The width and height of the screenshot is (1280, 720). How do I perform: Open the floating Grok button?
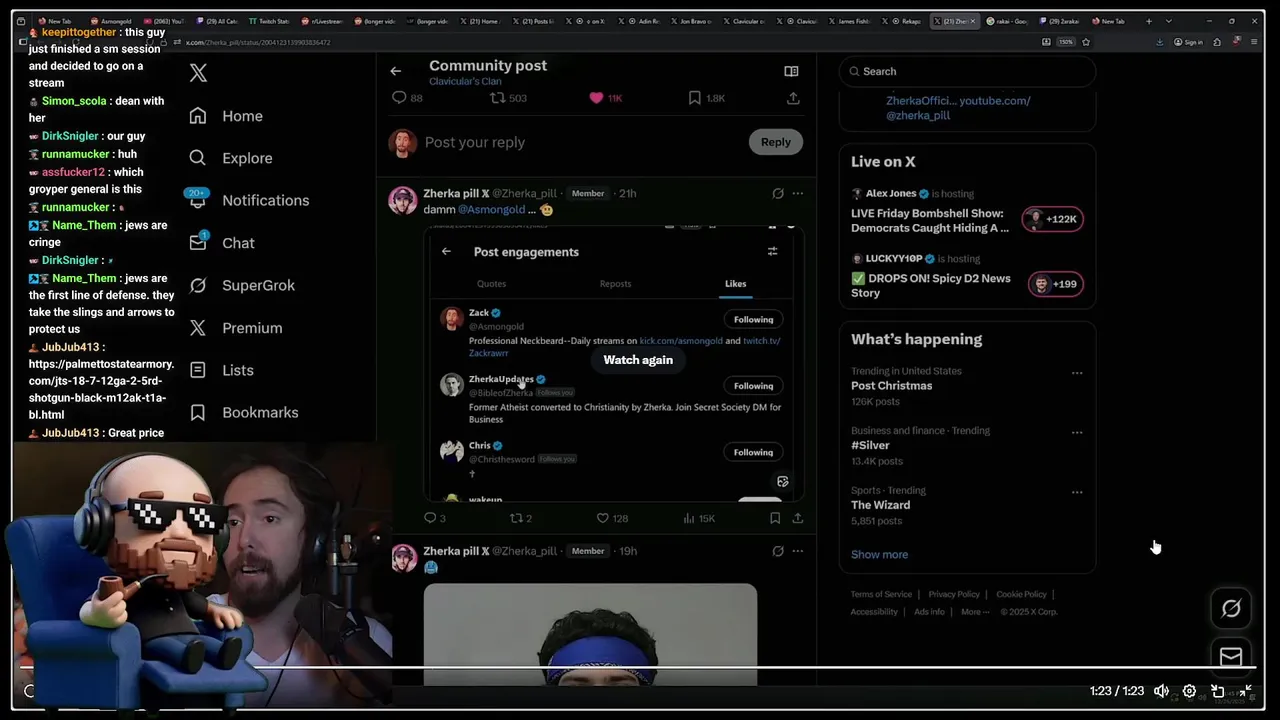pyautogui.click(x=1231, y=608)
